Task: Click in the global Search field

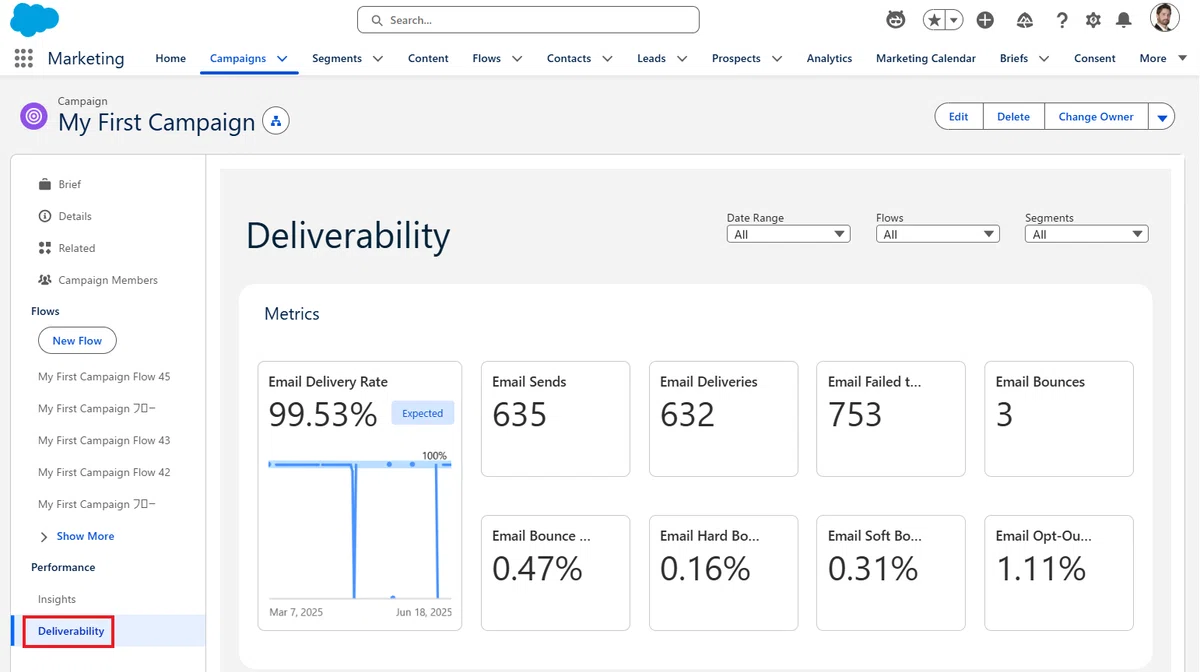Action: [528, 20]
